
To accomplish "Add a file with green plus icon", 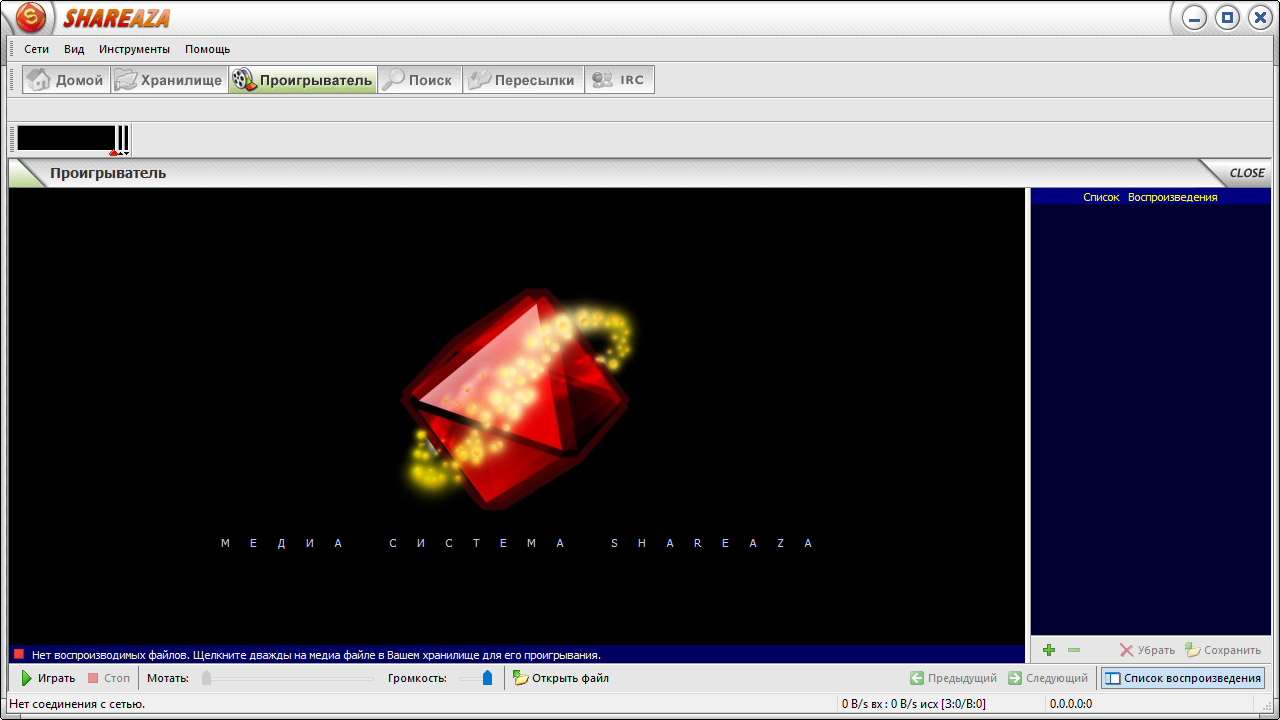I will (x=1049, y=650).
